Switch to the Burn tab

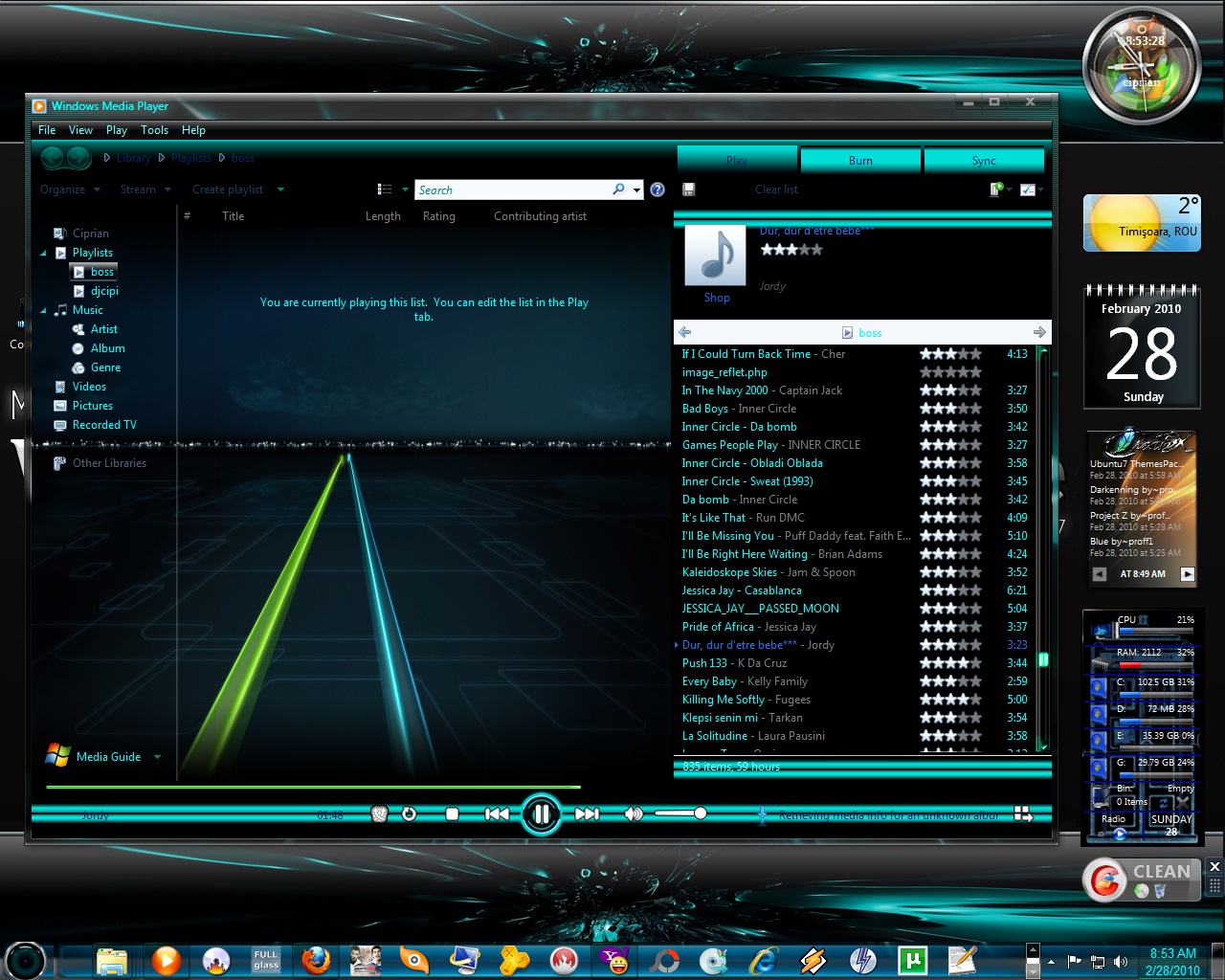(x=860, y=160)
